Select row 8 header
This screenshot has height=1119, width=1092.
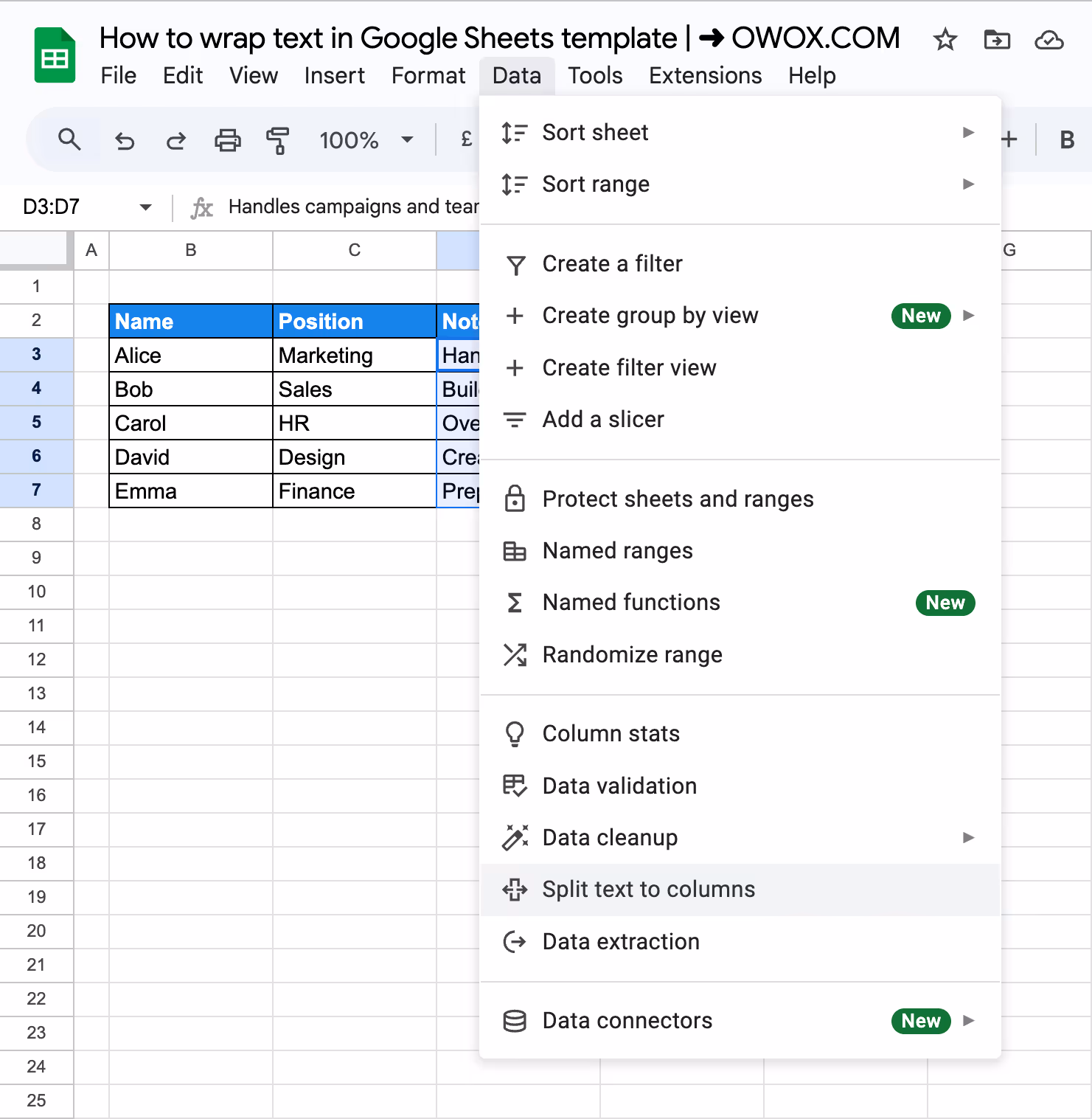(x=36, y=524)
